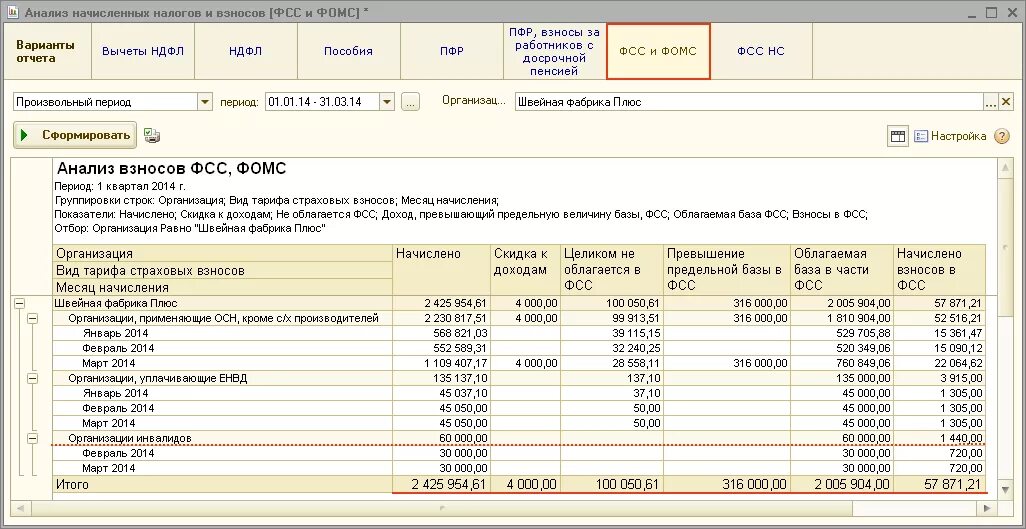
Task: Click the report title Анализ взносов ФСС, ФОМС
Action: click(x=171, y=169)
